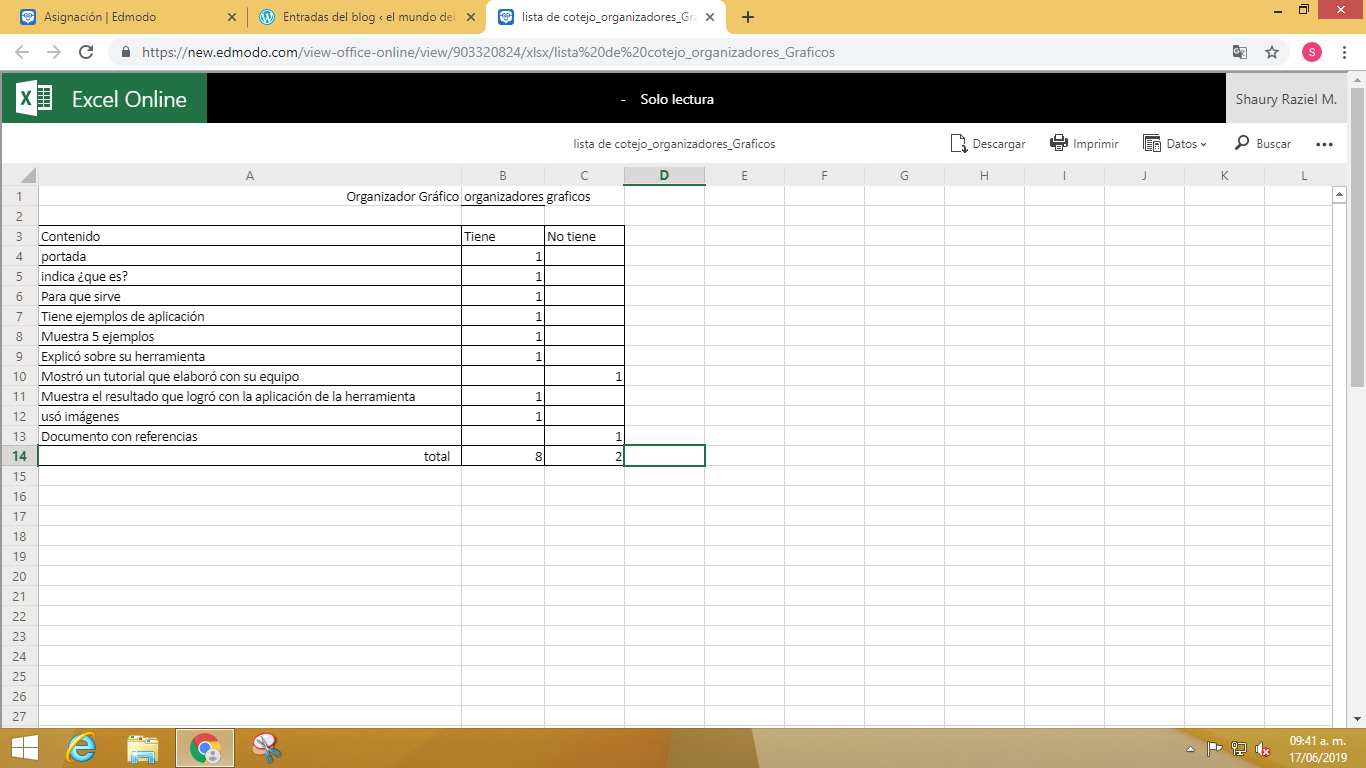Click the Imprimir printer icon
The width and height of the screenshot is (1366, 768).
(1059, 143)
